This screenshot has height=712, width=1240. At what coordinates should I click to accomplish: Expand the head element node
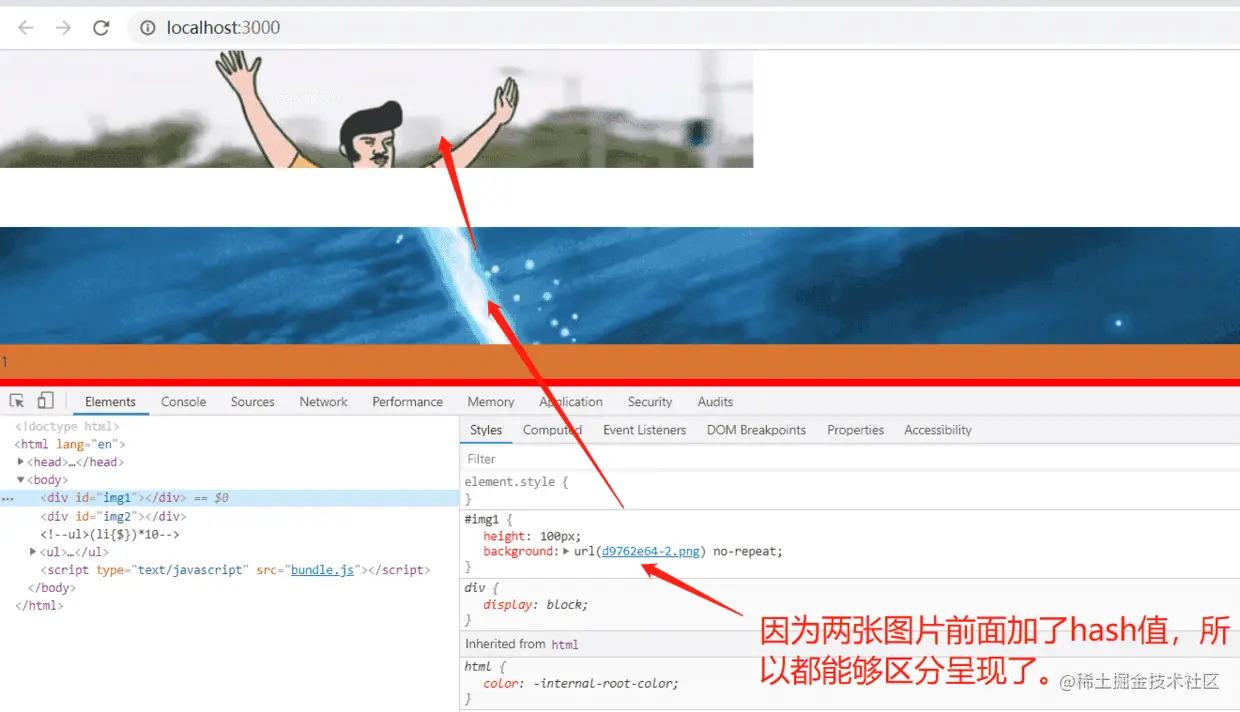tap(20, 462)
